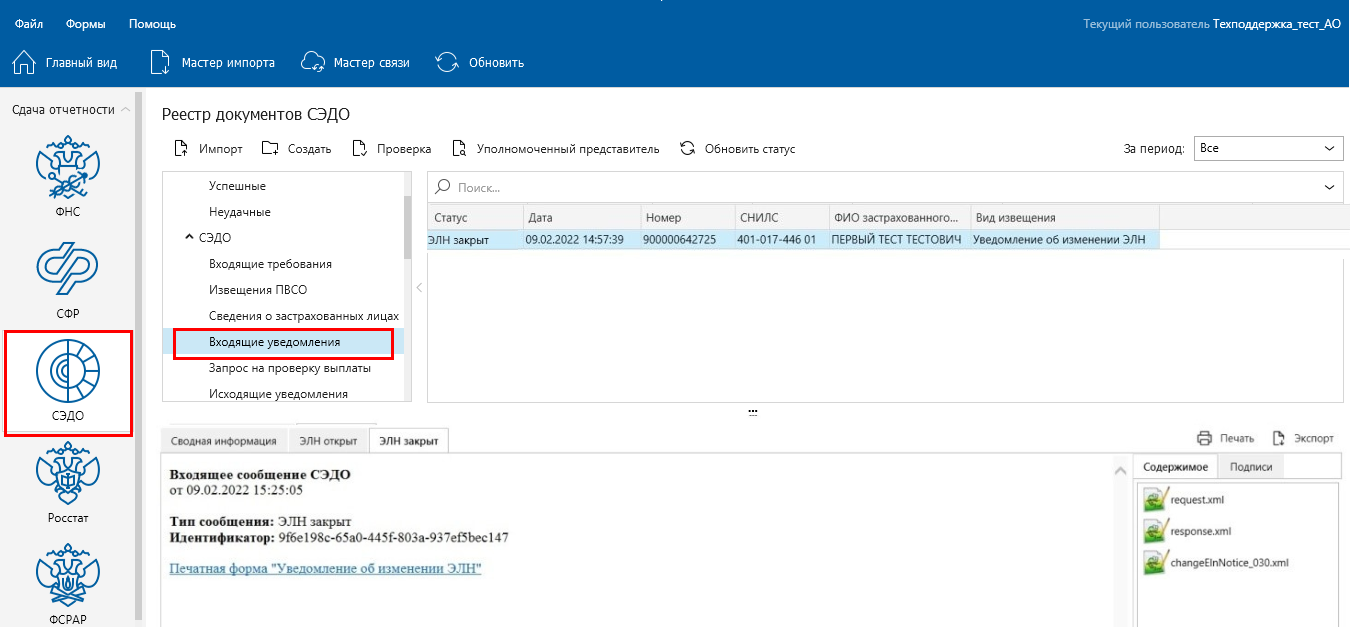Select the ФСРАР sidebar icon
1350x627 pixels.
[68, 575]
